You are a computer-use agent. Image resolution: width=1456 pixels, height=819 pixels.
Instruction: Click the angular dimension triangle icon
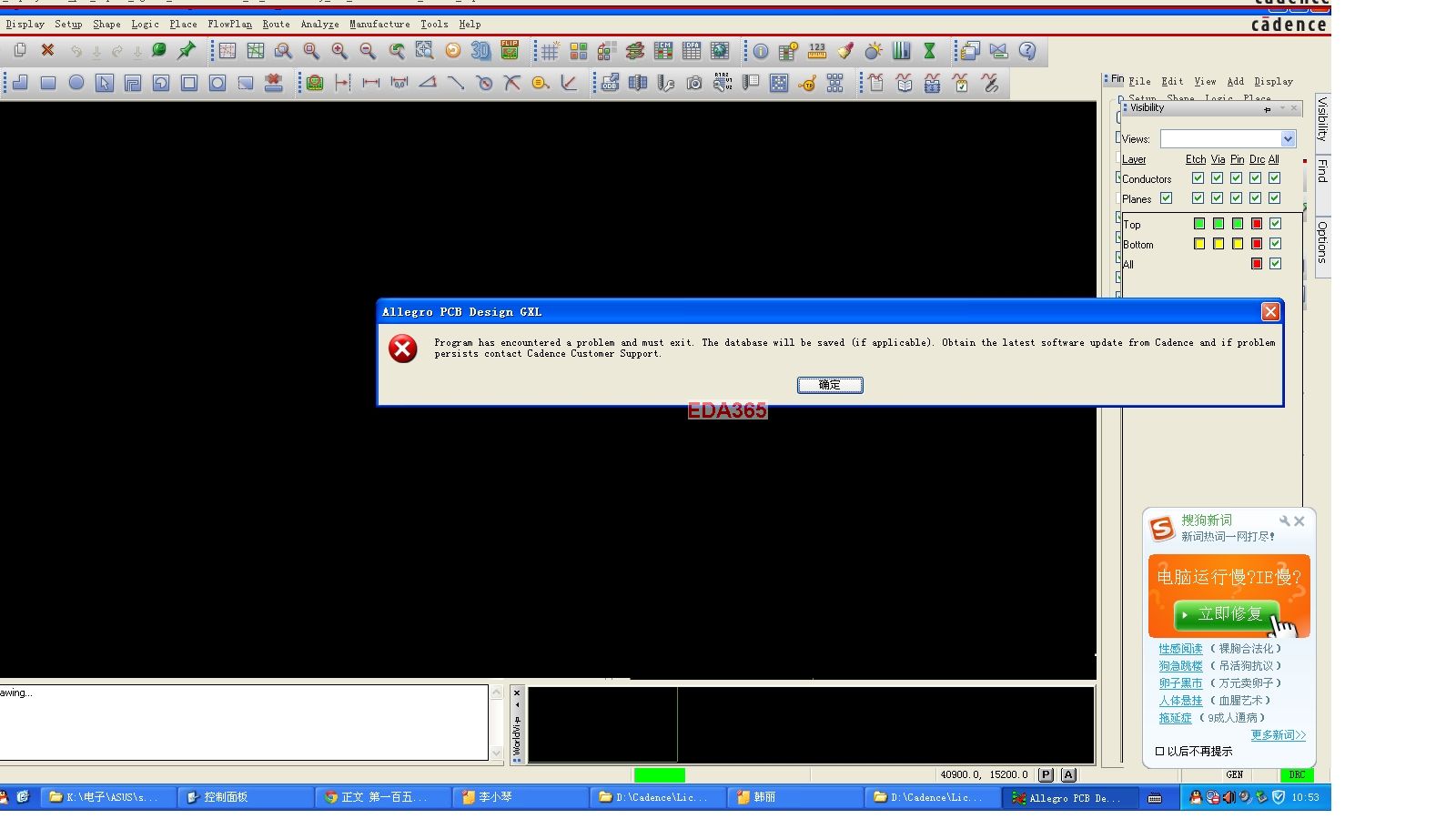[428, 83]
